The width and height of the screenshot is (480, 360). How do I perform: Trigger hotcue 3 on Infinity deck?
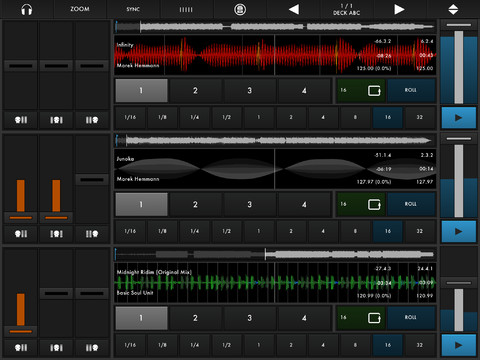[x=250, y=90]
